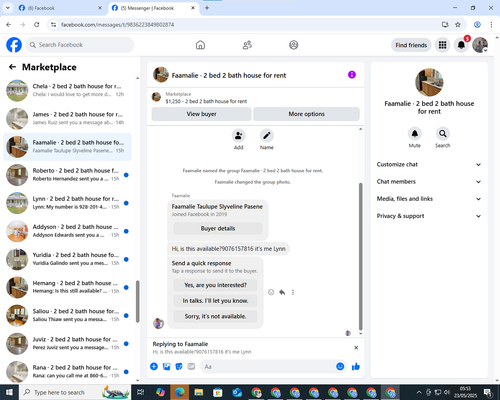The height and width of the screenshot is (400, 500).
Task: Click the purple conversation information icon
Action: click(x=352, y=75)
